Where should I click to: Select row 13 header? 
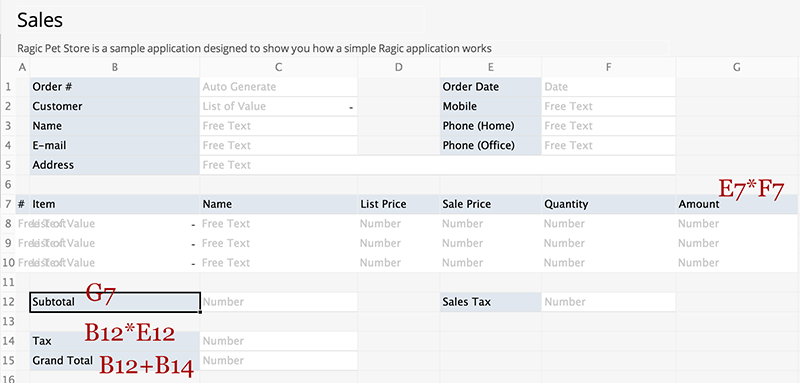[x=8, y=321]
